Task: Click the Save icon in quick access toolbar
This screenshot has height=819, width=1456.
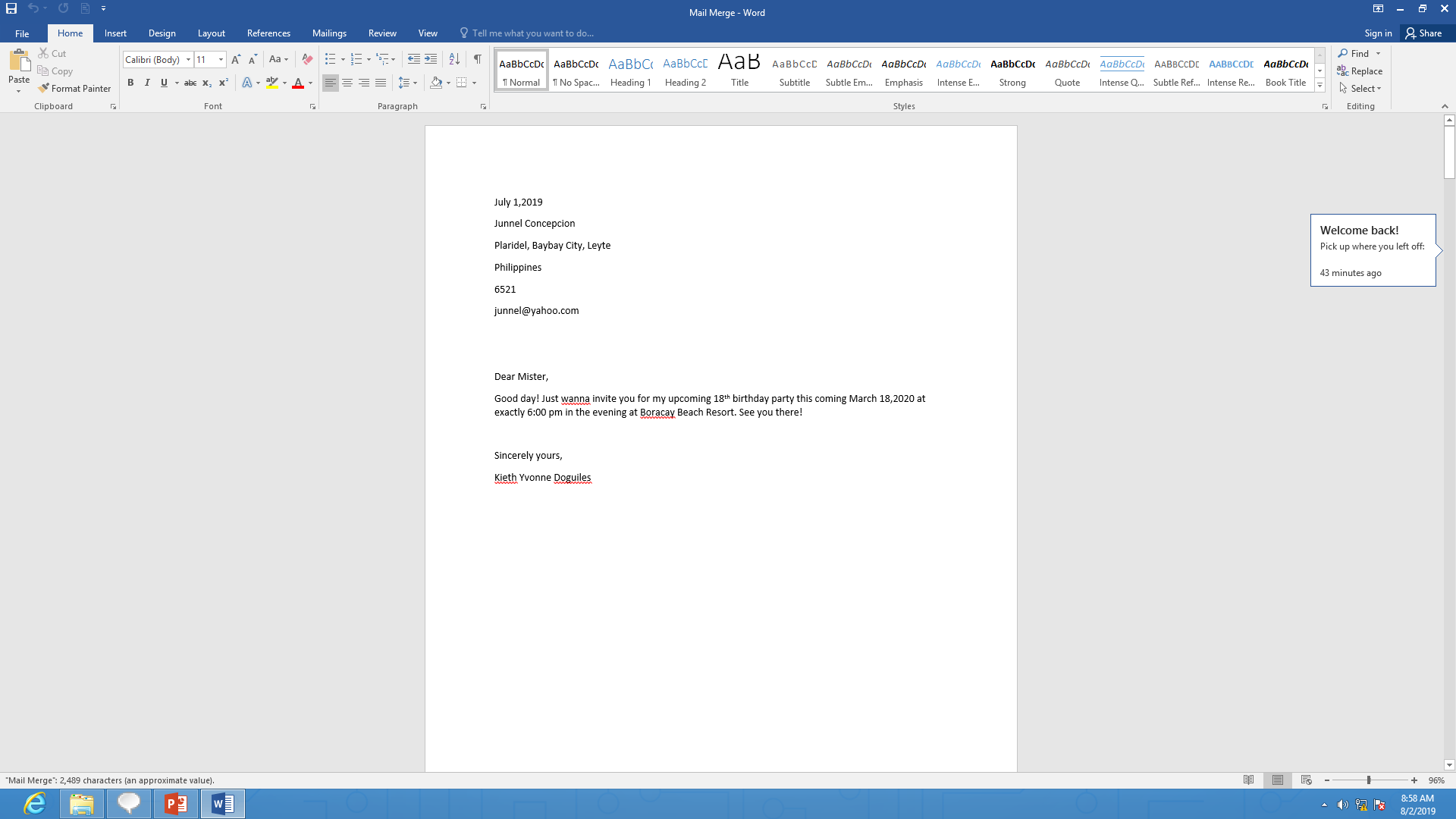Action: point(11,8)
